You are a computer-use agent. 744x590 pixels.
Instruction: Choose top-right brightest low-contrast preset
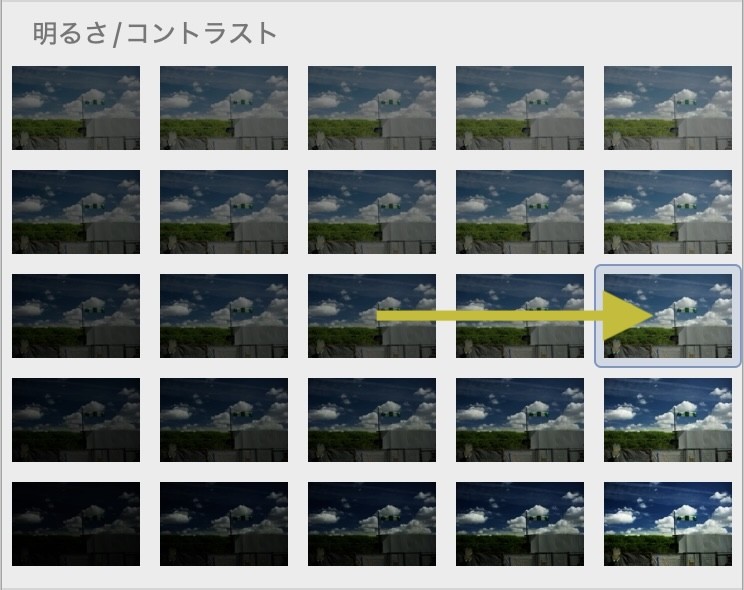668,108
